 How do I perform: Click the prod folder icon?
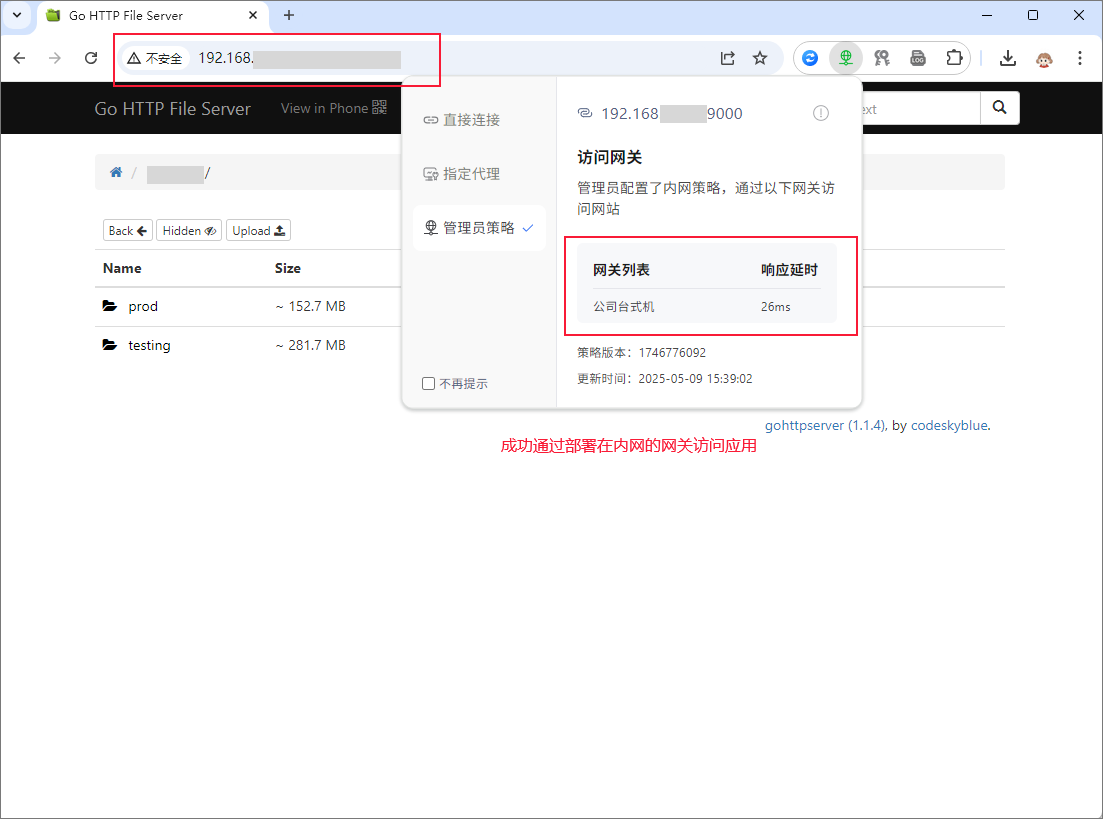110,305
